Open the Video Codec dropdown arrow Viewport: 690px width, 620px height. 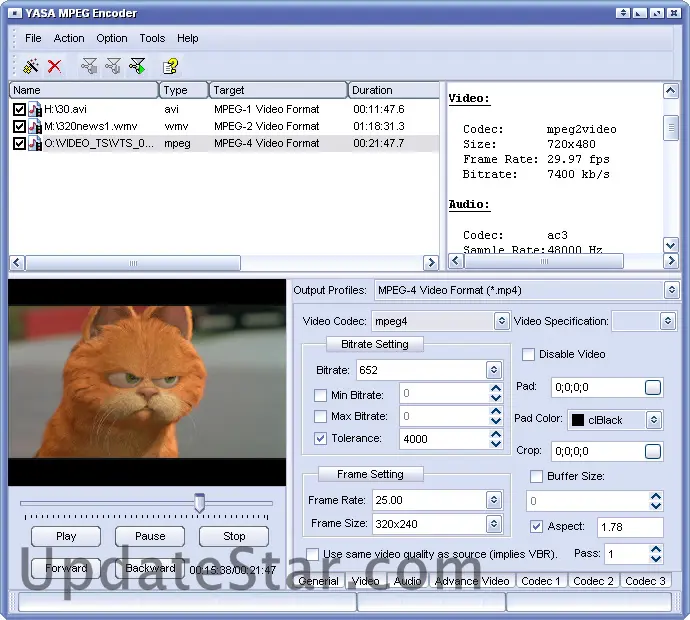pyautogui.click(x=501, y=321)
